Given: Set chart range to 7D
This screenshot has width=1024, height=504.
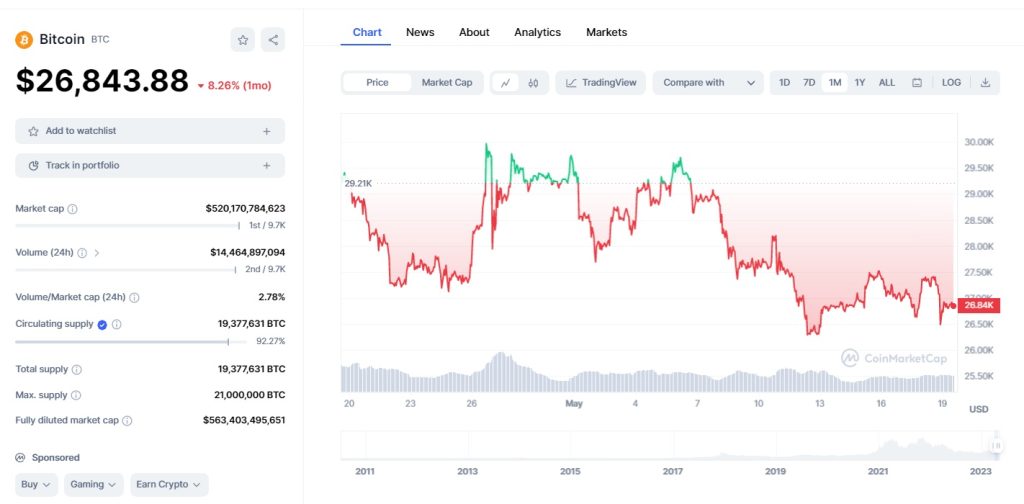Looking at the screenshot, I should click(809, 83).
